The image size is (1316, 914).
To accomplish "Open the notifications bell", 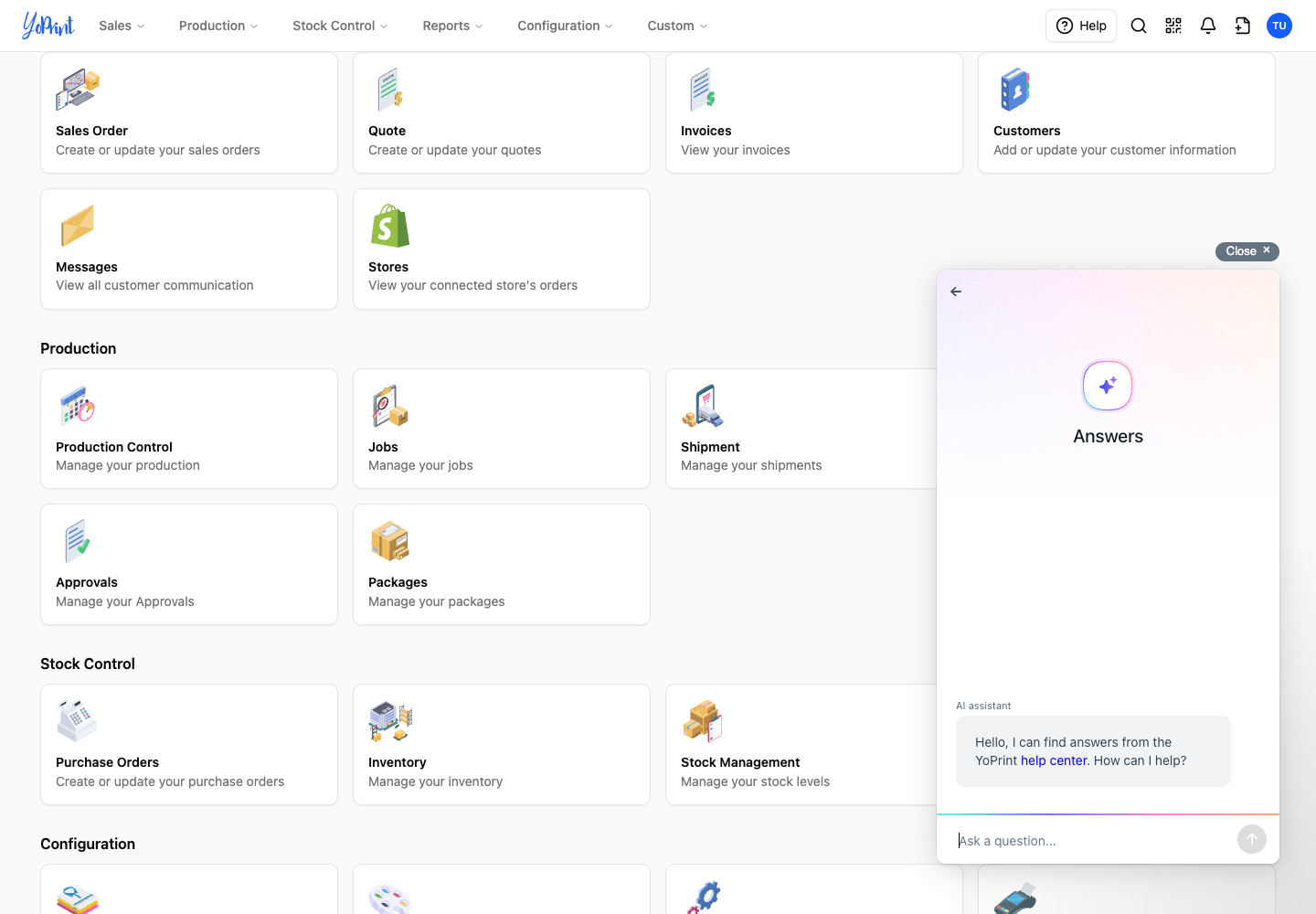I will 1208,26.
